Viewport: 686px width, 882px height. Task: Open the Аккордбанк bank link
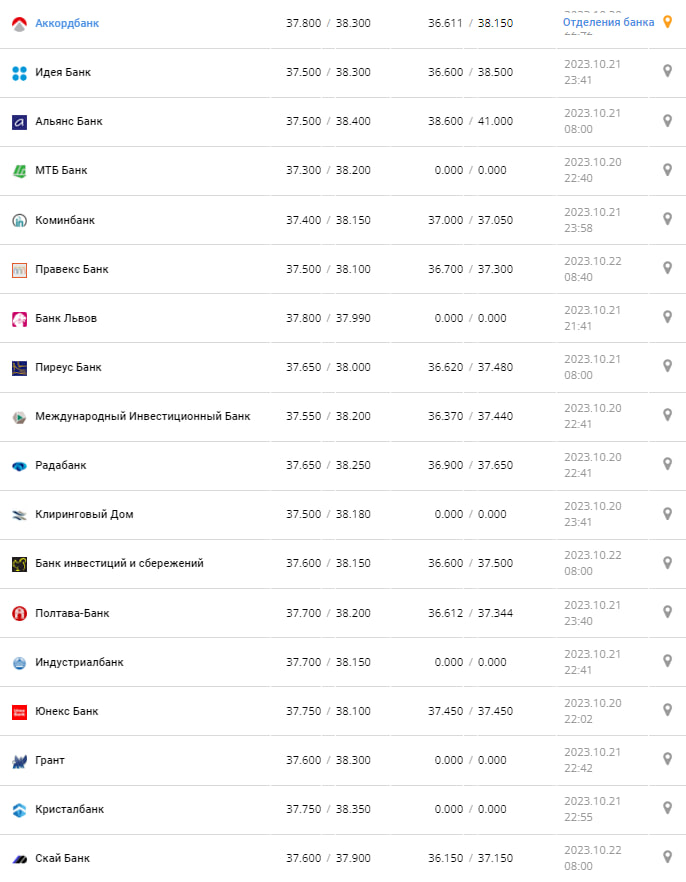(x=67, y=23)
